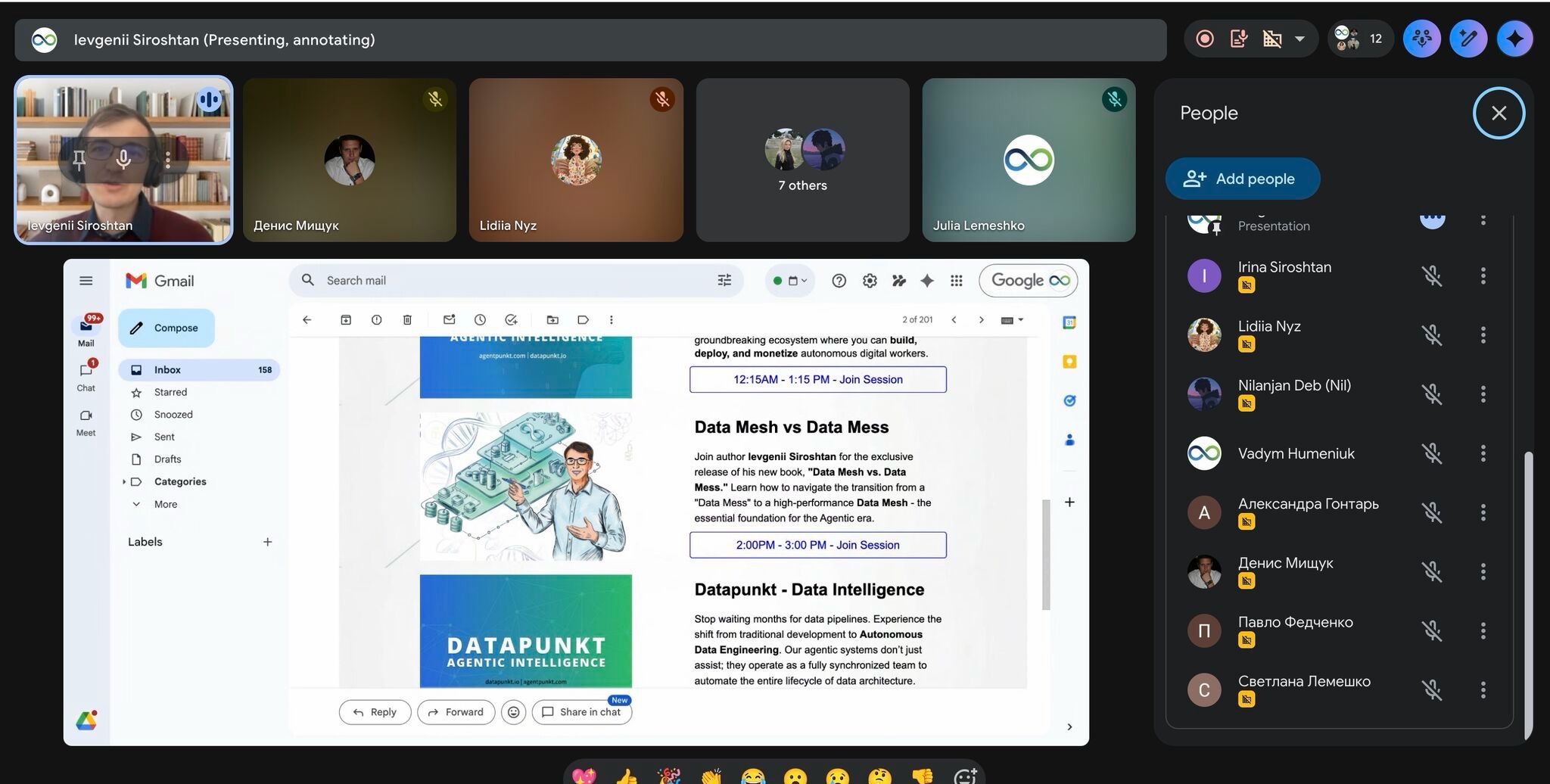The width and height of the screenshot is (1550, 784).
Task: Open Gmail Support help icon
Action: [x=839, y=281]
